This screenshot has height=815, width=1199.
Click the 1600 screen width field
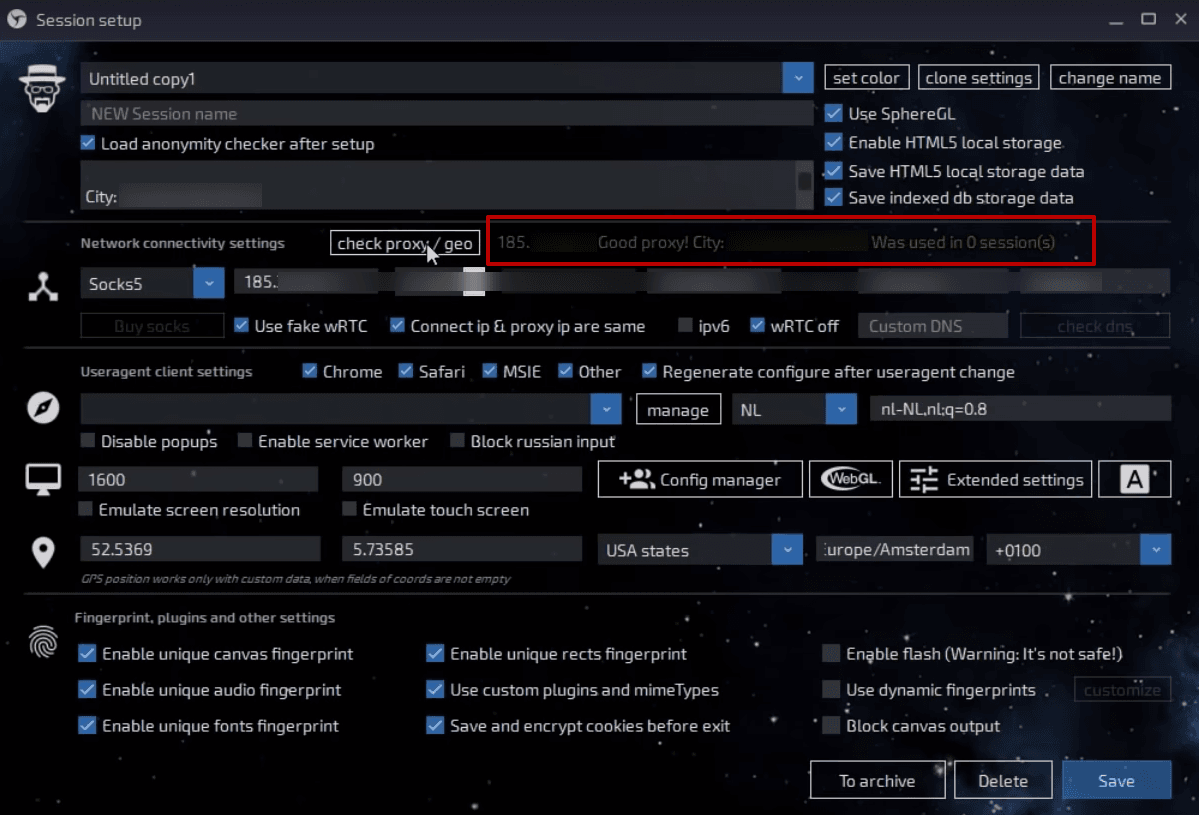coord(198,479)
